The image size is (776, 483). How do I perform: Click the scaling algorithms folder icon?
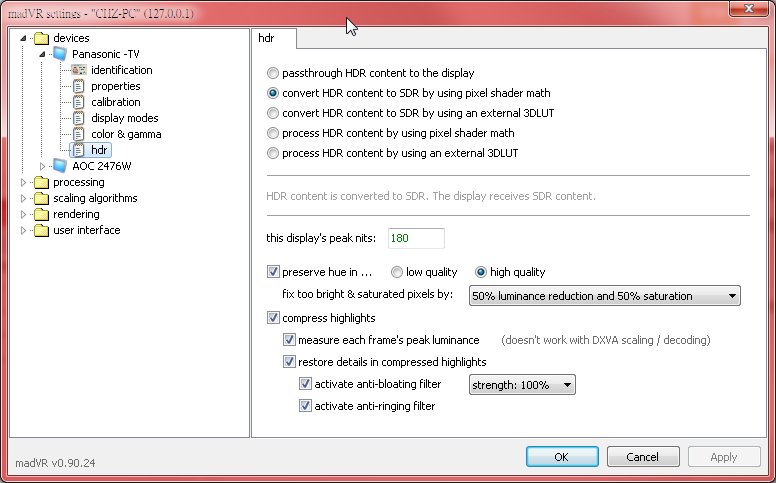click(x=41, y=198)
